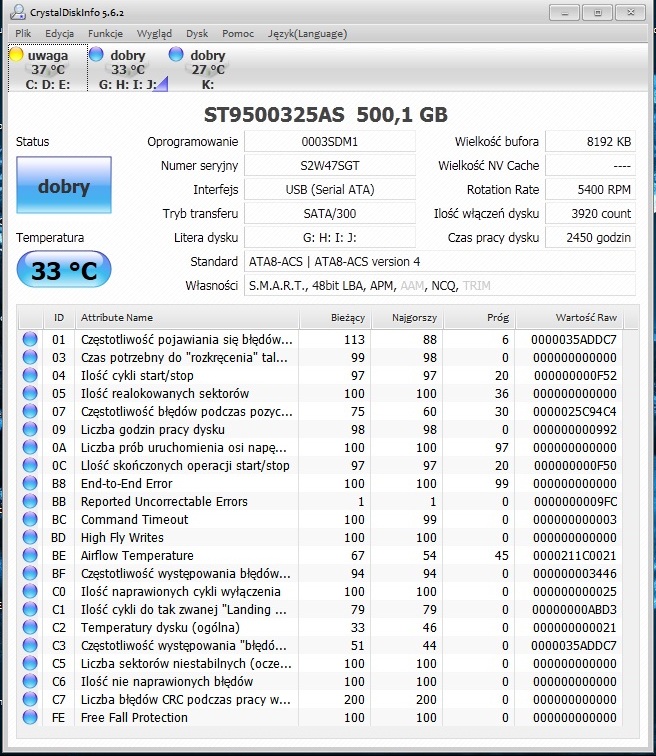Click the interface field USB (Serial ATA)
Viewport: 656px width, 756px height.
click(x=330, y=189)
